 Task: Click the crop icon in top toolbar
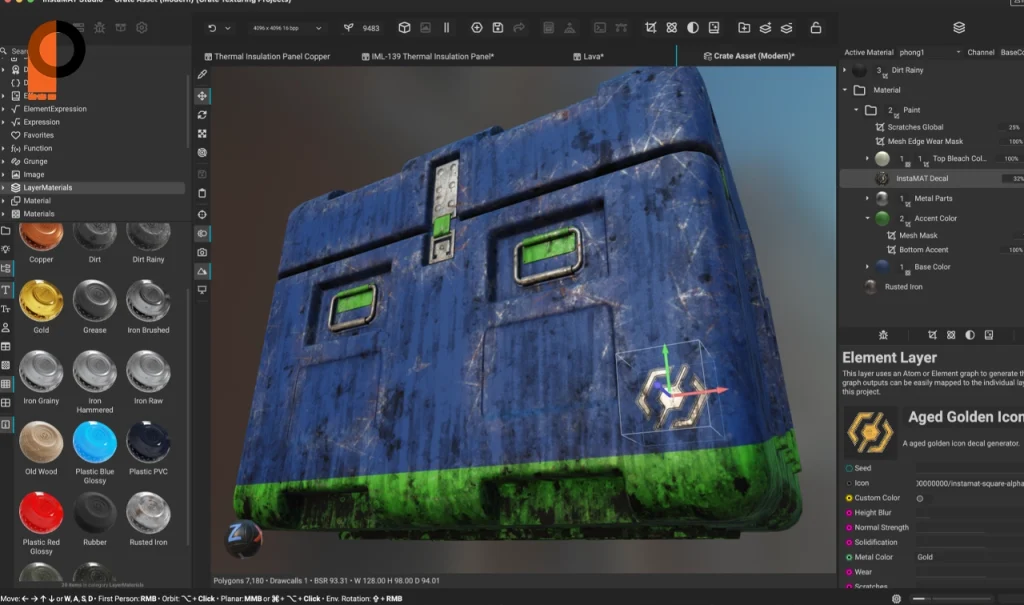click(651, 28)
